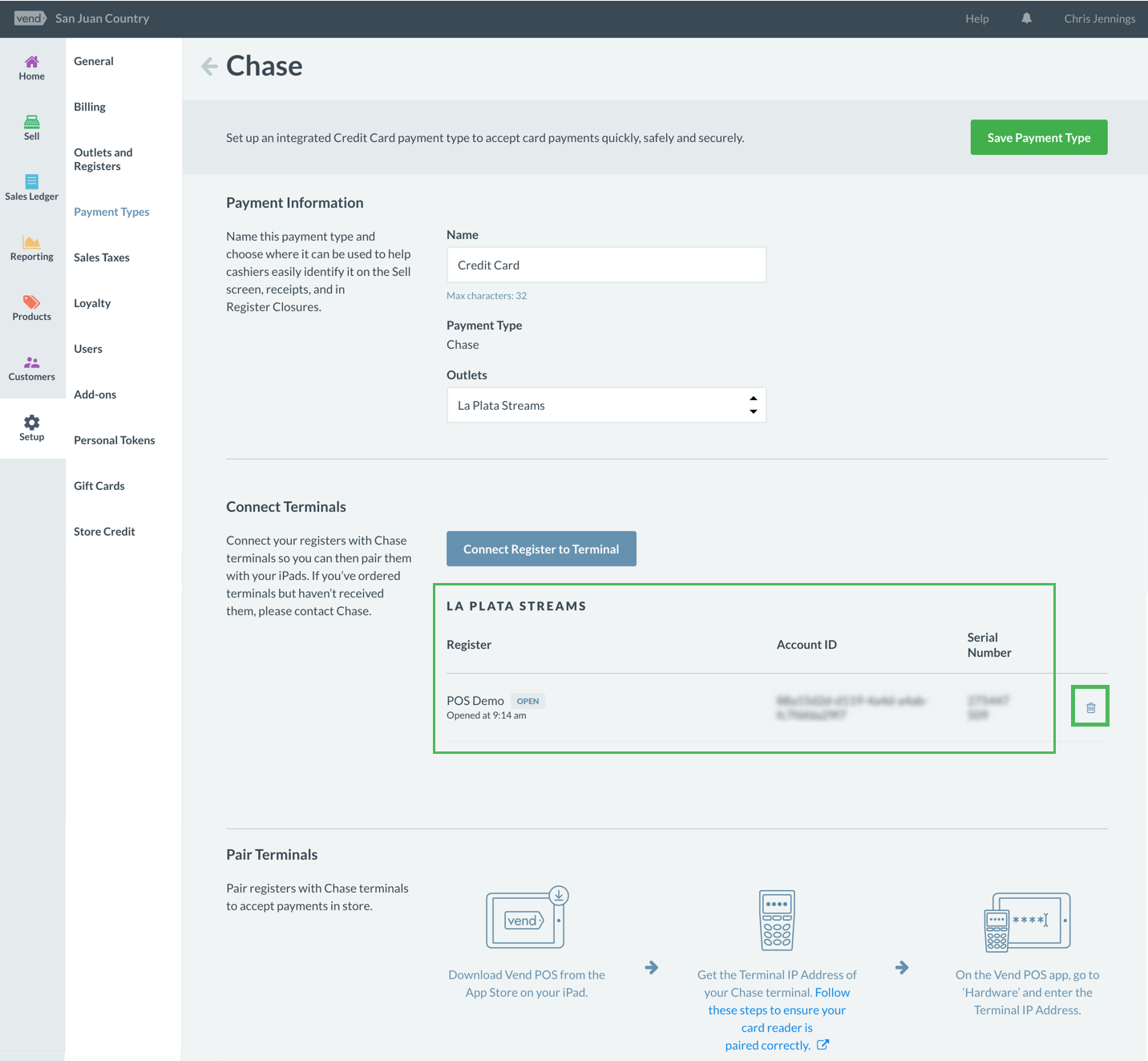1148x1061 pixels.
Task: Open Store Credit settings
Action: (104, 532)
